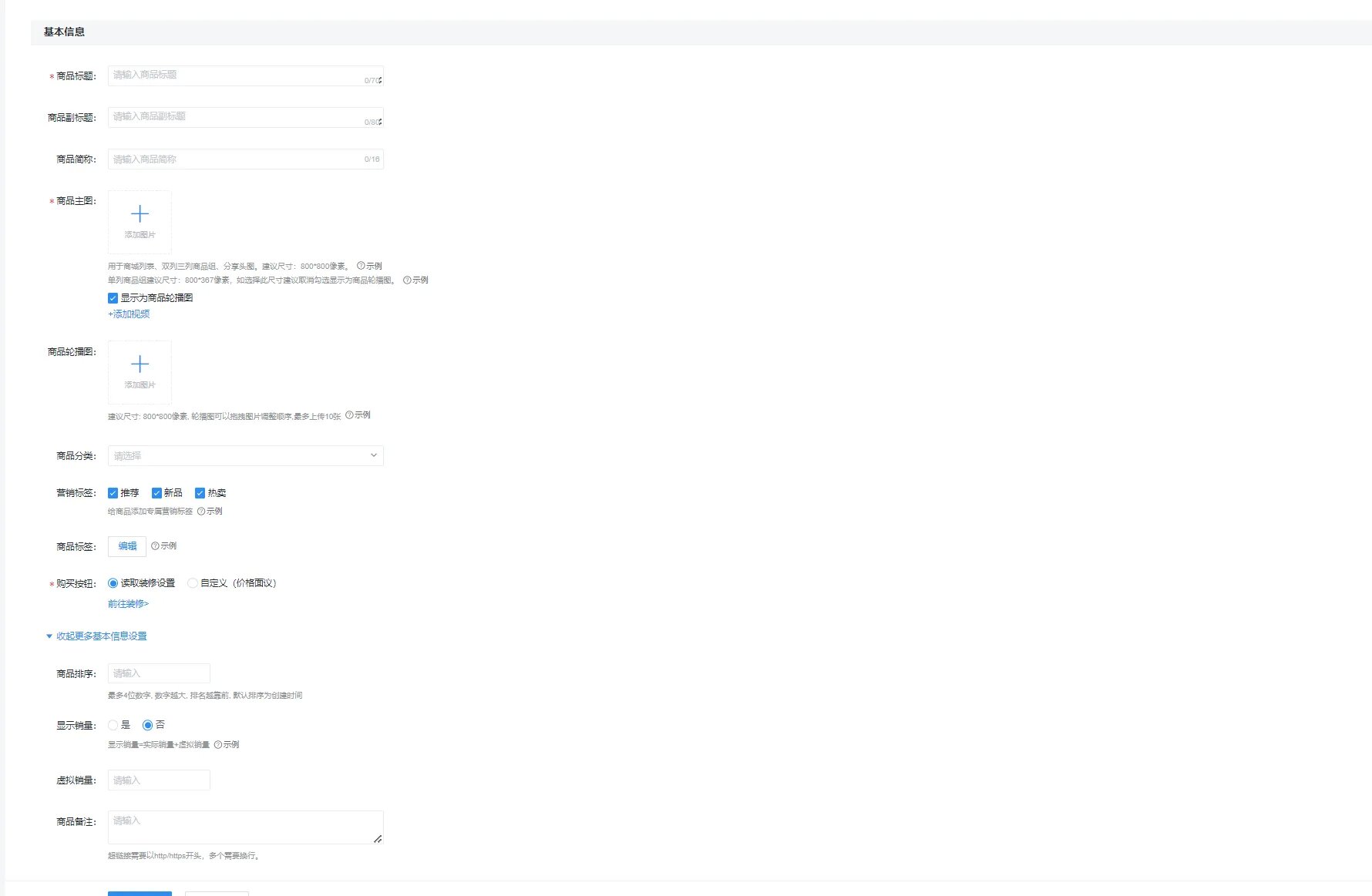Toggle the 热卖 marketing tag checkbox
This screenshot has width=1372, height=896.
200,493
